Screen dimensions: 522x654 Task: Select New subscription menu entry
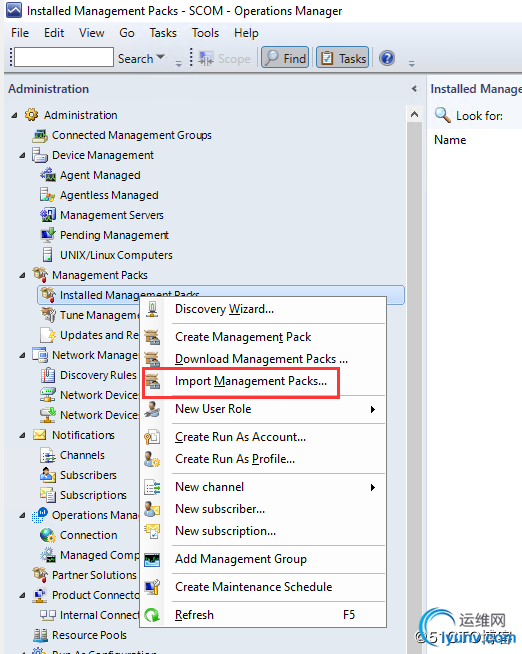pyautogui.click(x=263, y=531)
